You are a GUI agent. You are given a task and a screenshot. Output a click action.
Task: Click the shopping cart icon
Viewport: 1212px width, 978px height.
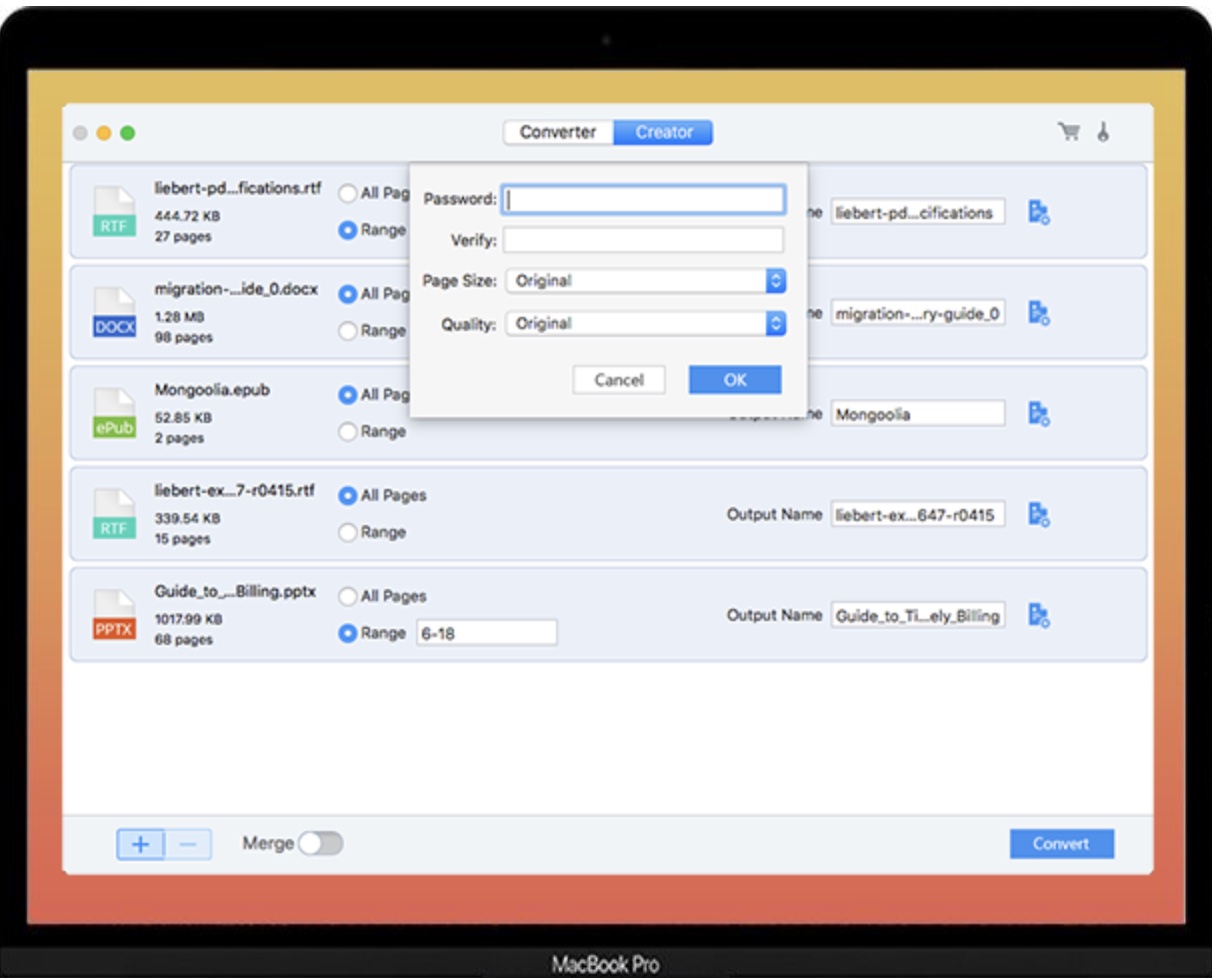pos(1069,132)
